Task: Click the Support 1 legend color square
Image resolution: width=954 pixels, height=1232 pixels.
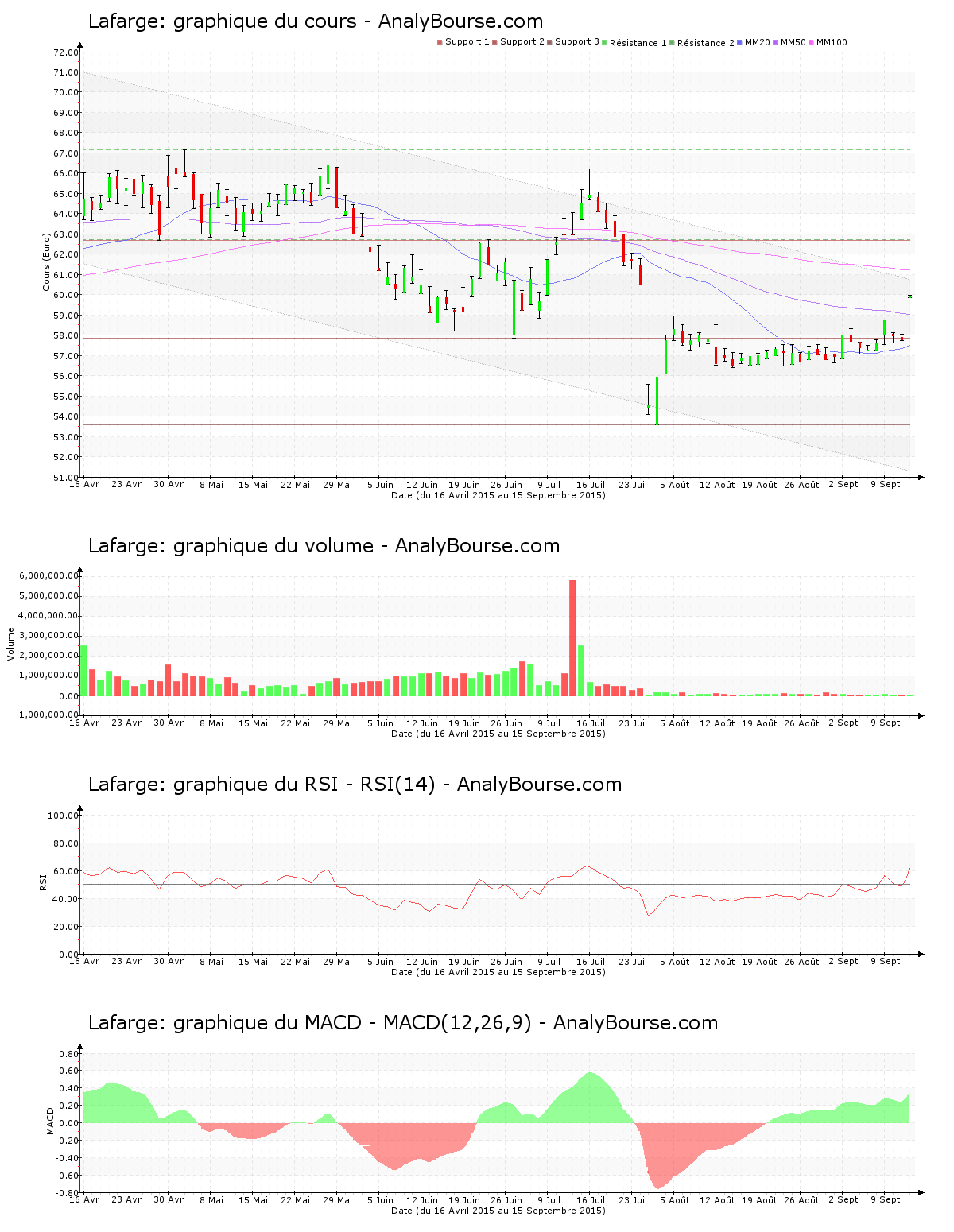Action: tap(440, 42)
